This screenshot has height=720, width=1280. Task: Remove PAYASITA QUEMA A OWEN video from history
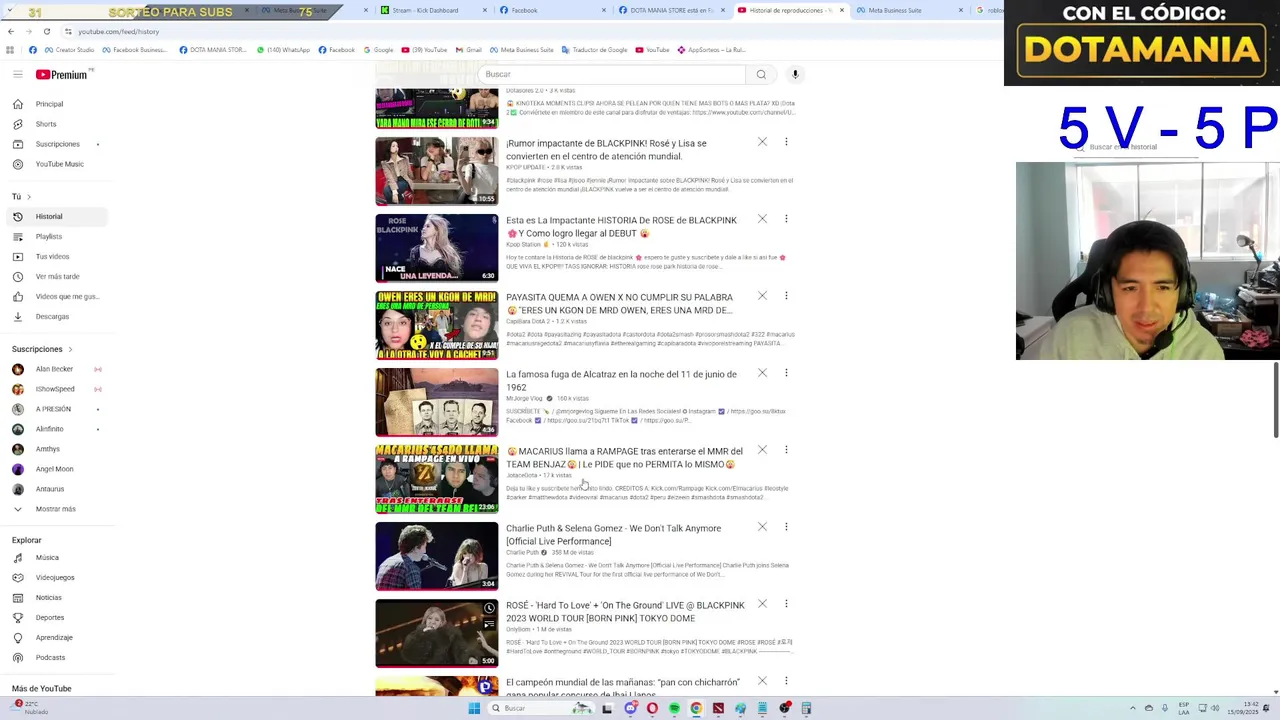[x=762, y=296]
